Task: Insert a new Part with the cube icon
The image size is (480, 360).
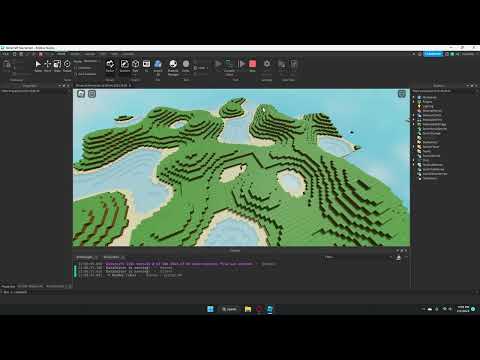Action: [135, 65]
